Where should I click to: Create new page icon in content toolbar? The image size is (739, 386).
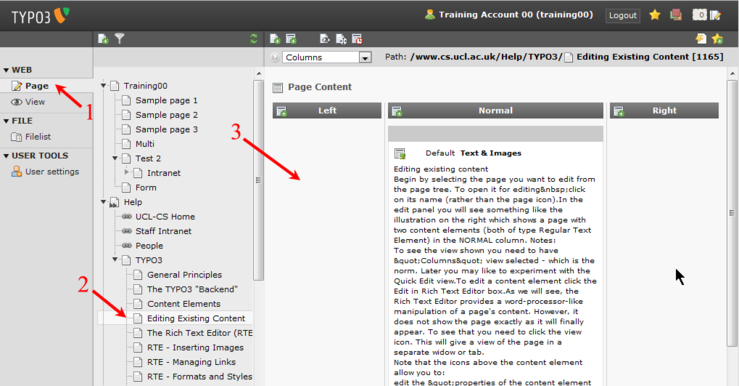tap(275, 39)
